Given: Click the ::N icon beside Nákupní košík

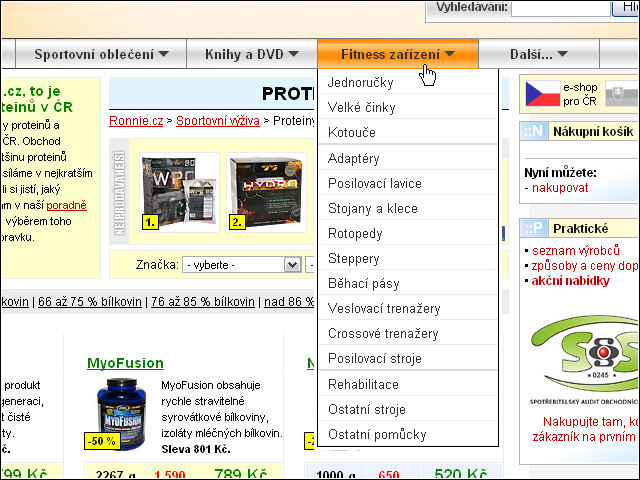Looking at the screenshot, I should coord(533,131).
